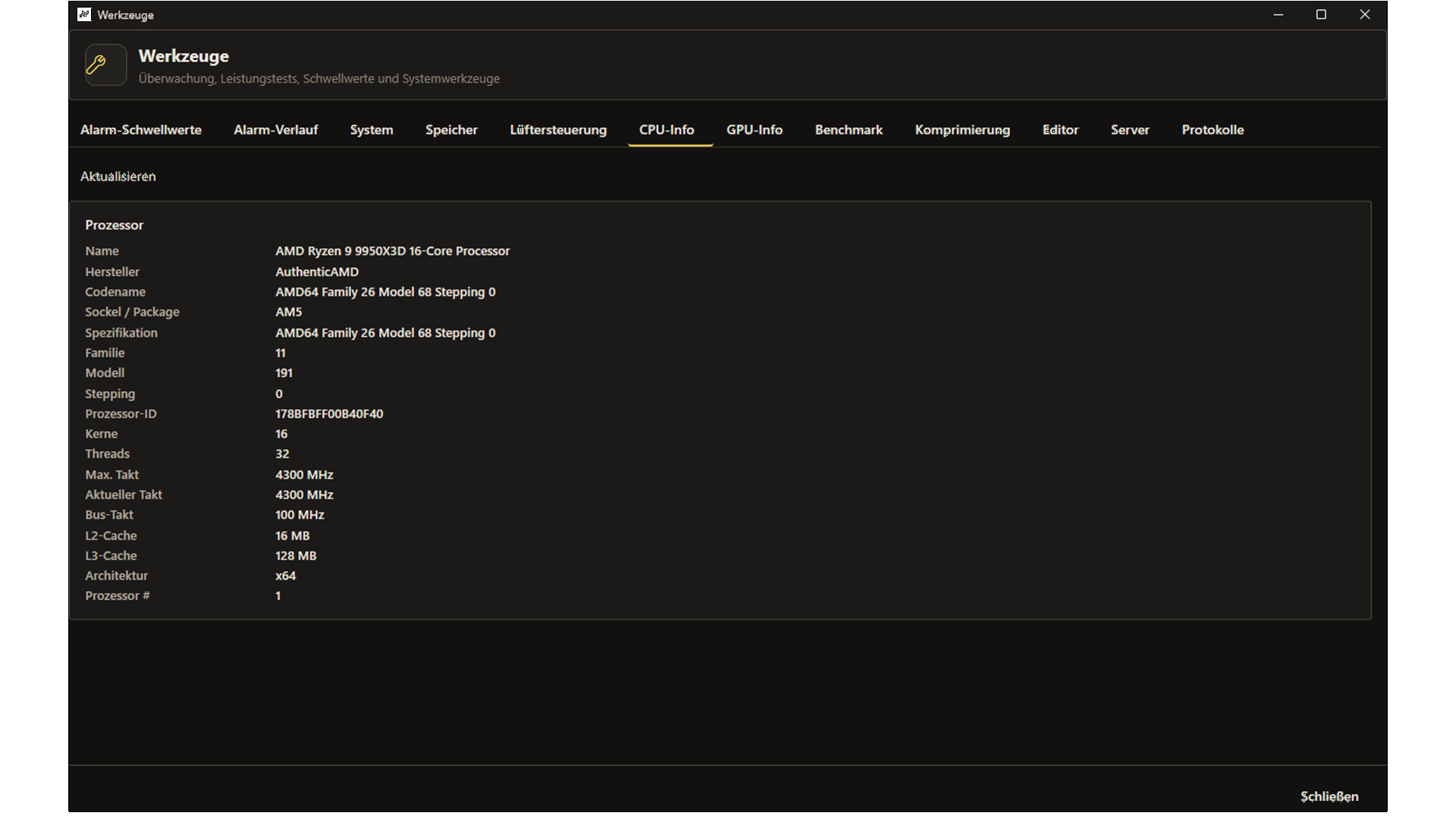
Task: Click the L2-Cache value 16 MB
Action: (293, 535)
